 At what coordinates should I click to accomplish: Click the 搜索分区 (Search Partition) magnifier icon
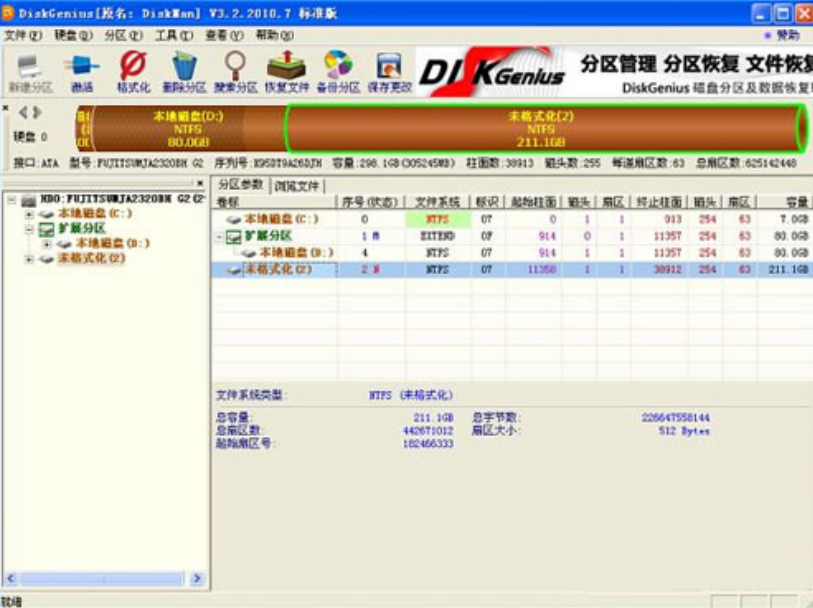click(234, 72)
